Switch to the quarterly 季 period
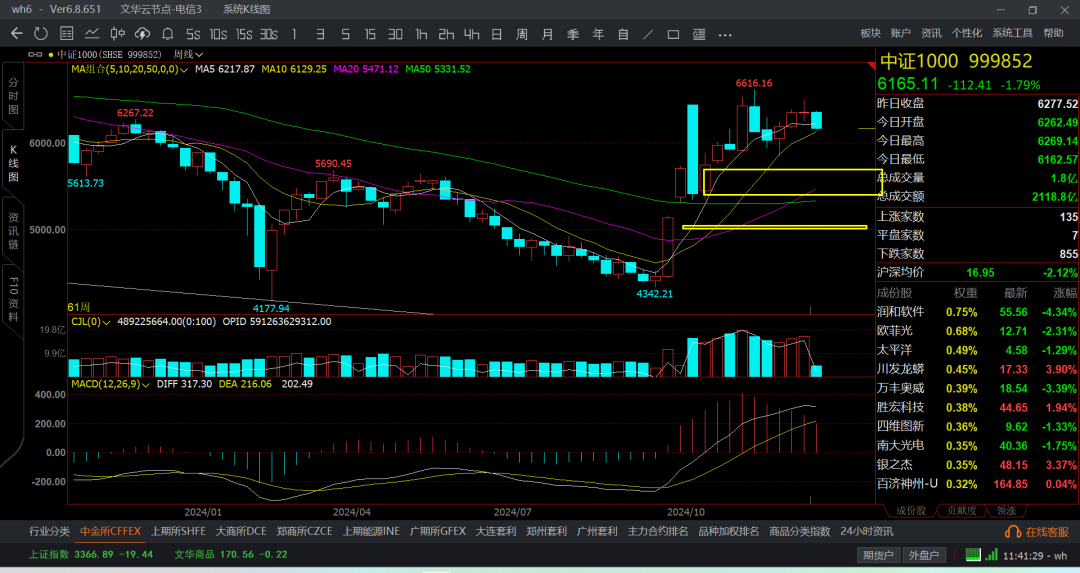Viewport: 1080px width, 573px height. [573, 34]
